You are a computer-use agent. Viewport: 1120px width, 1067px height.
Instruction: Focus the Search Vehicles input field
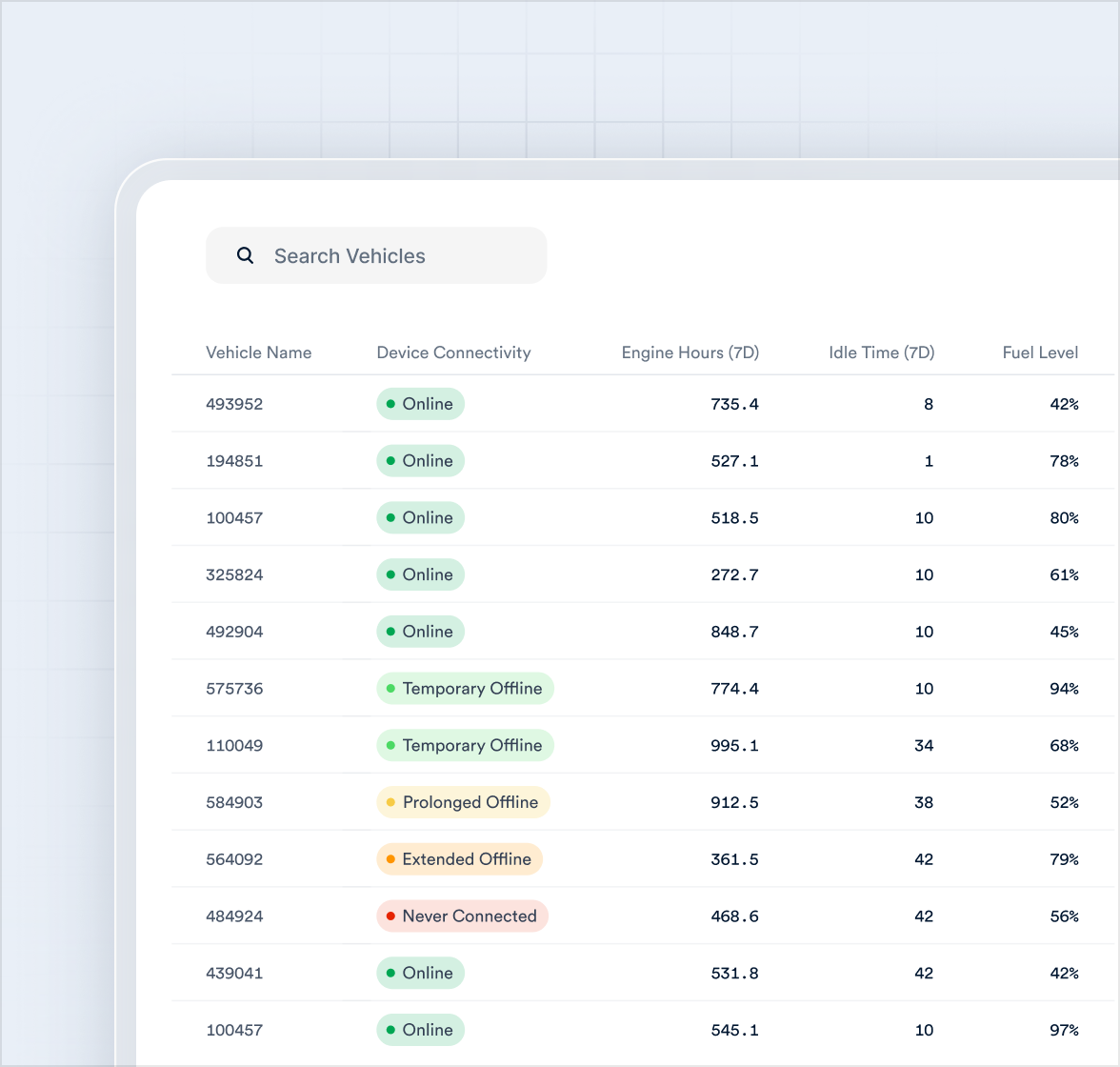click(x=376, y=256)
